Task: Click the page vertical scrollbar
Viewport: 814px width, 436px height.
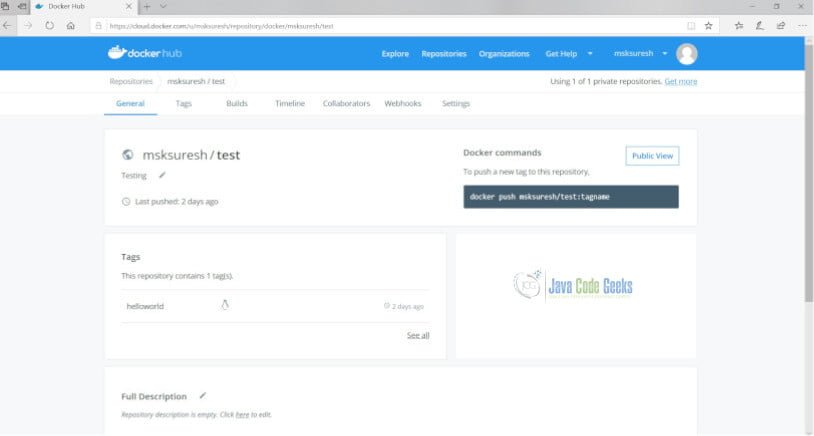Action: click(809, 173)
